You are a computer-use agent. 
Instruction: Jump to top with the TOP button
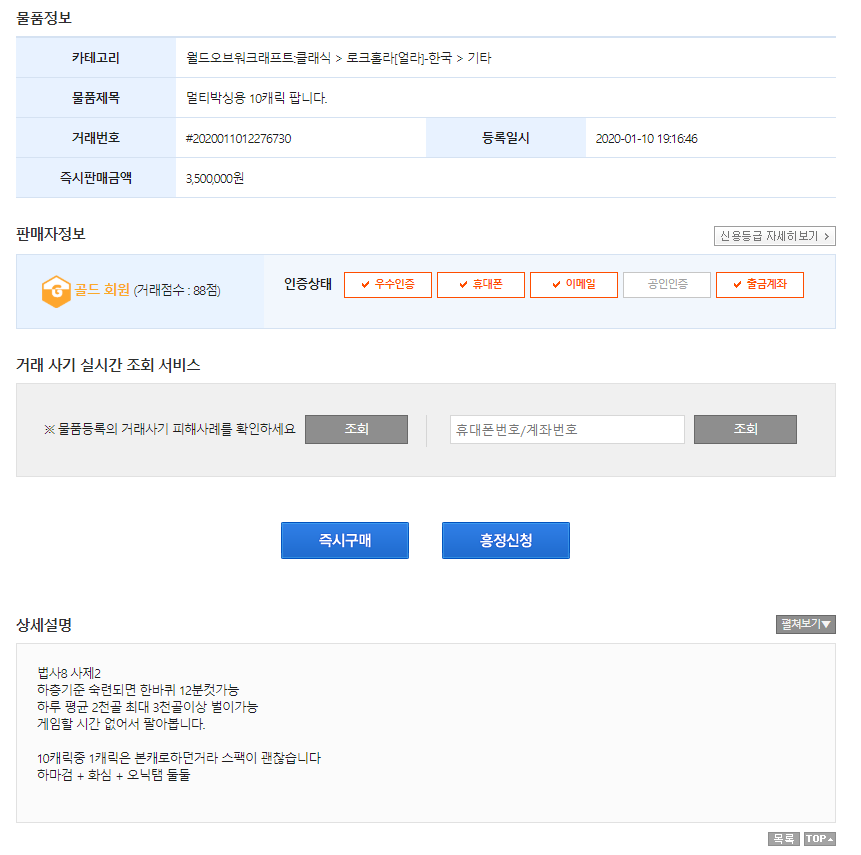[x=819, y=839]
